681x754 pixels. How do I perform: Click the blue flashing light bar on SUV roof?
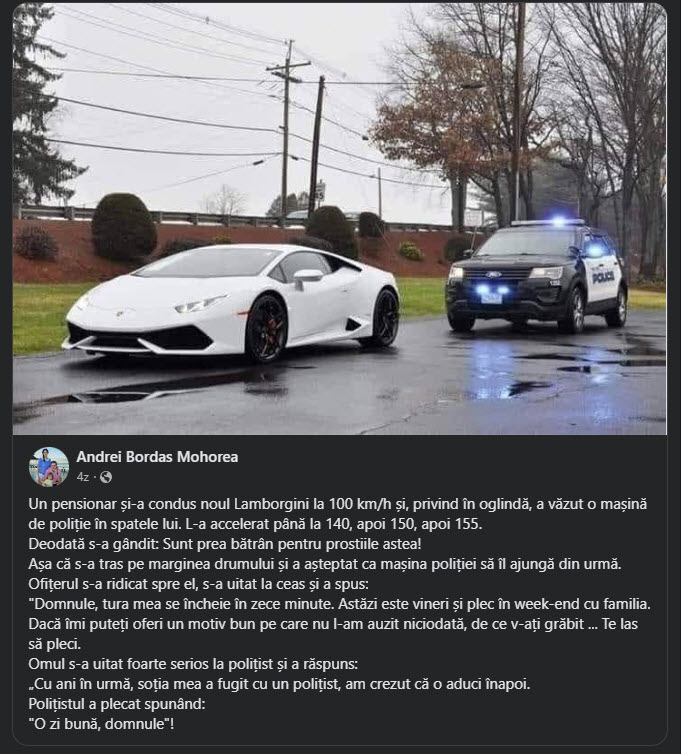click(548, 222)
